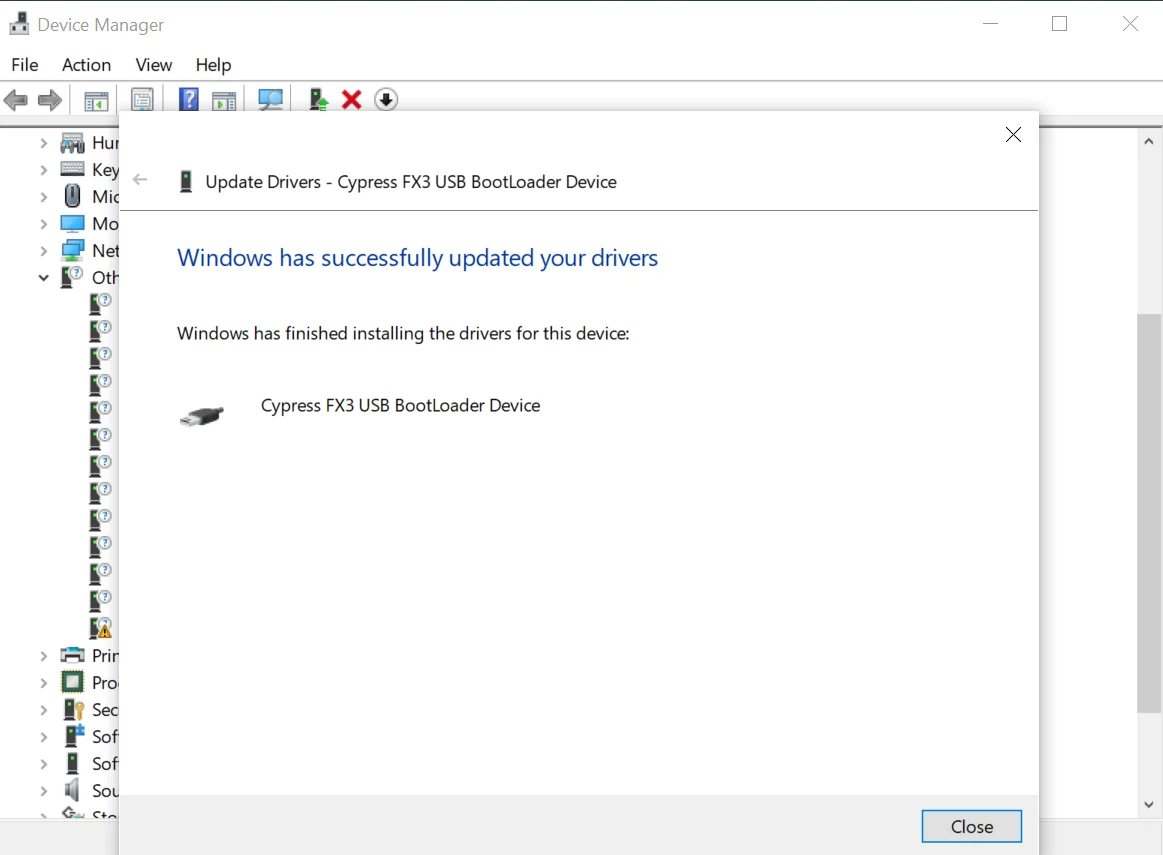Click the Device Manager title bar app icon
1163x855 pixels.
19,24
